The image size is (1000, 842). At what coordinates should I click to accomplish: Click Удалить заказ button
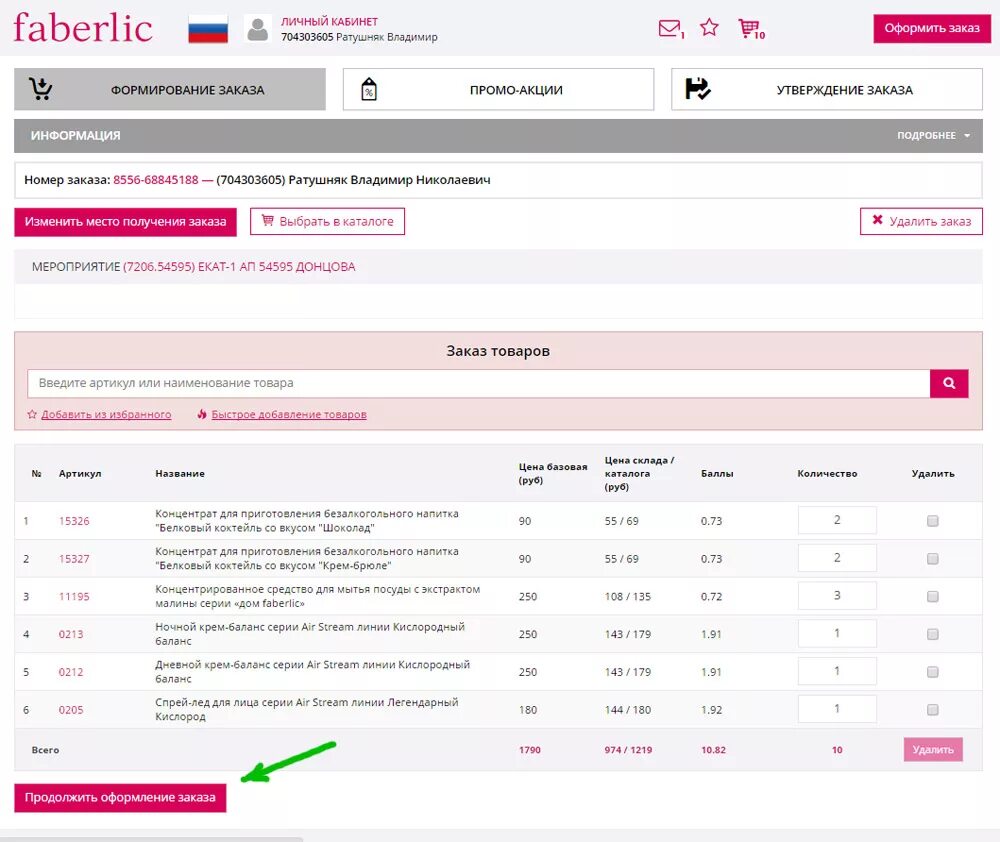[x=921, y=221]
